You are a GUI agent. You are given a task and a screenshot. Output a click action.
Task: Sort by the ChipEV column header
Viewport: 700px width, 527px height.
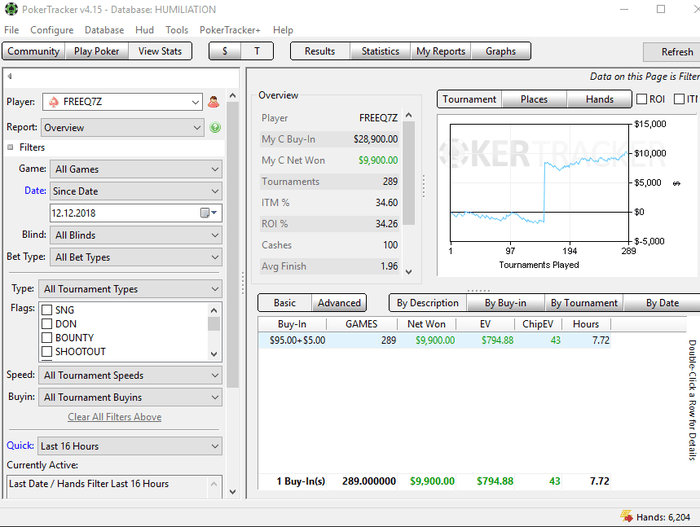538,324
